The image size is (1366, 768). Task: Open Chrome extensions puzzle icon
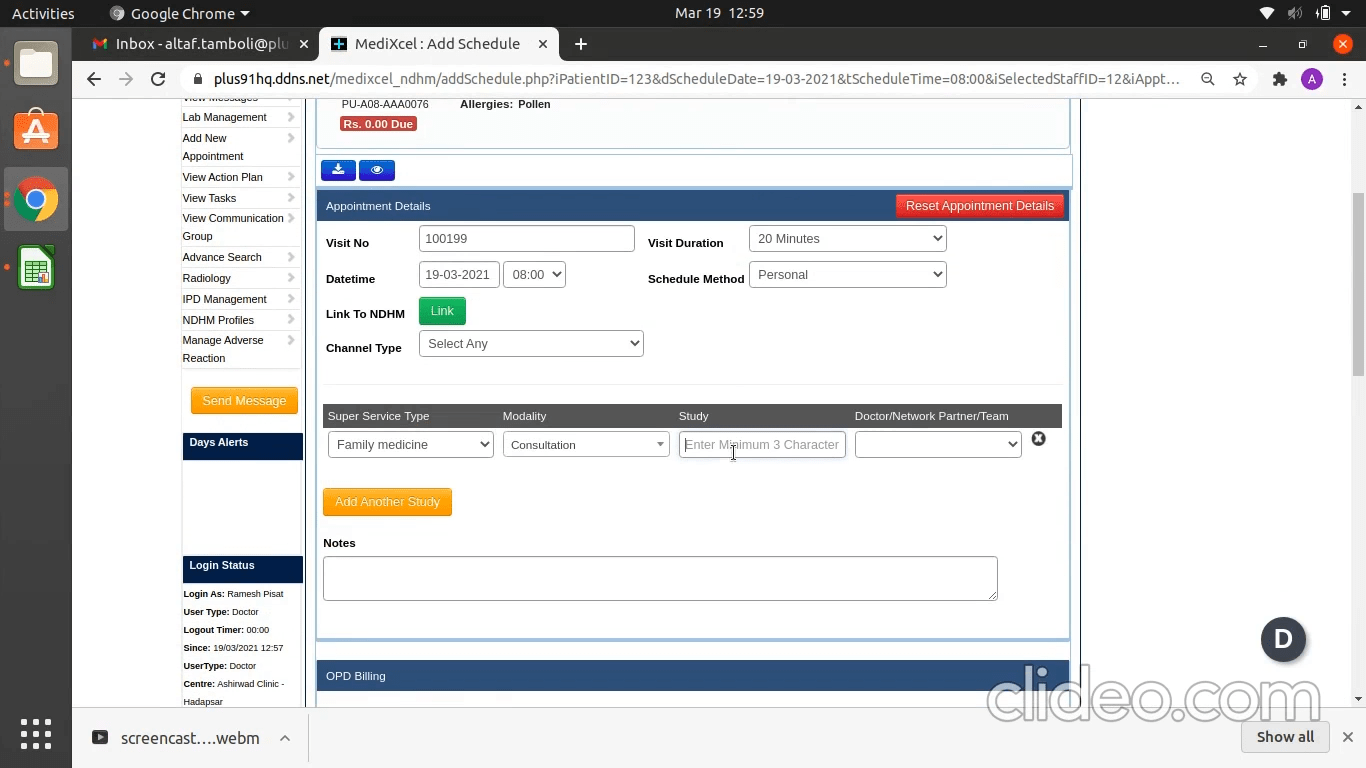click(x=1279, y=79)
